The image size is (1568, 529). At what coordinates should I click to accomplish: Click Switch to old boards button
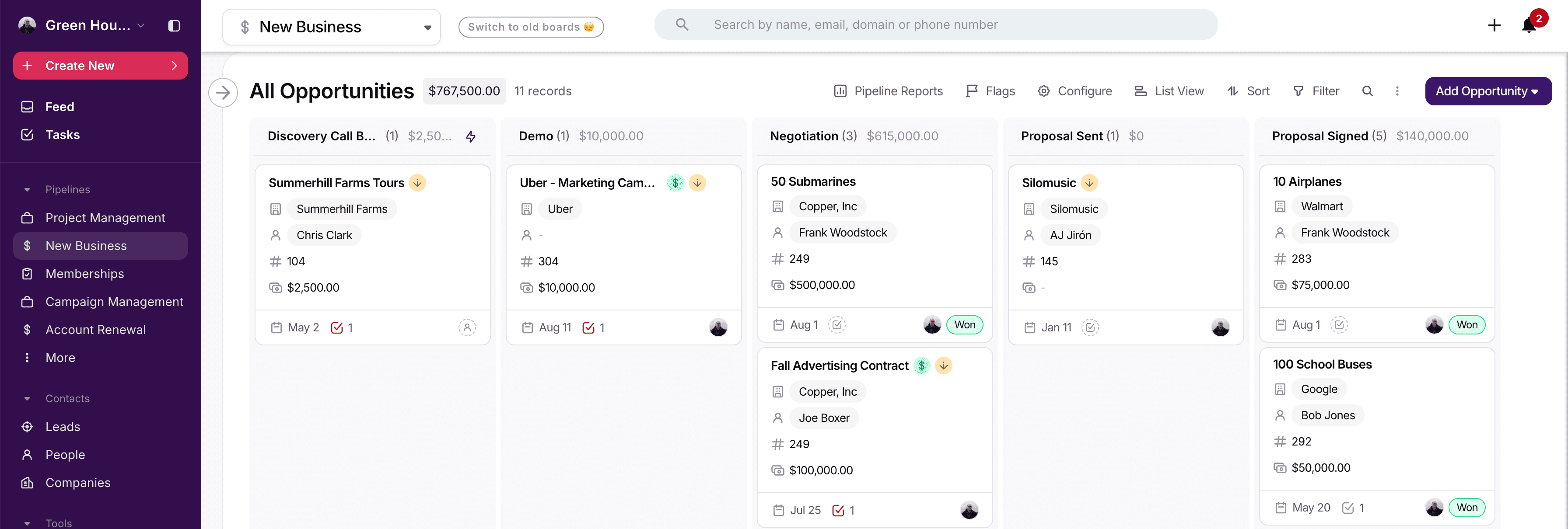530,27
